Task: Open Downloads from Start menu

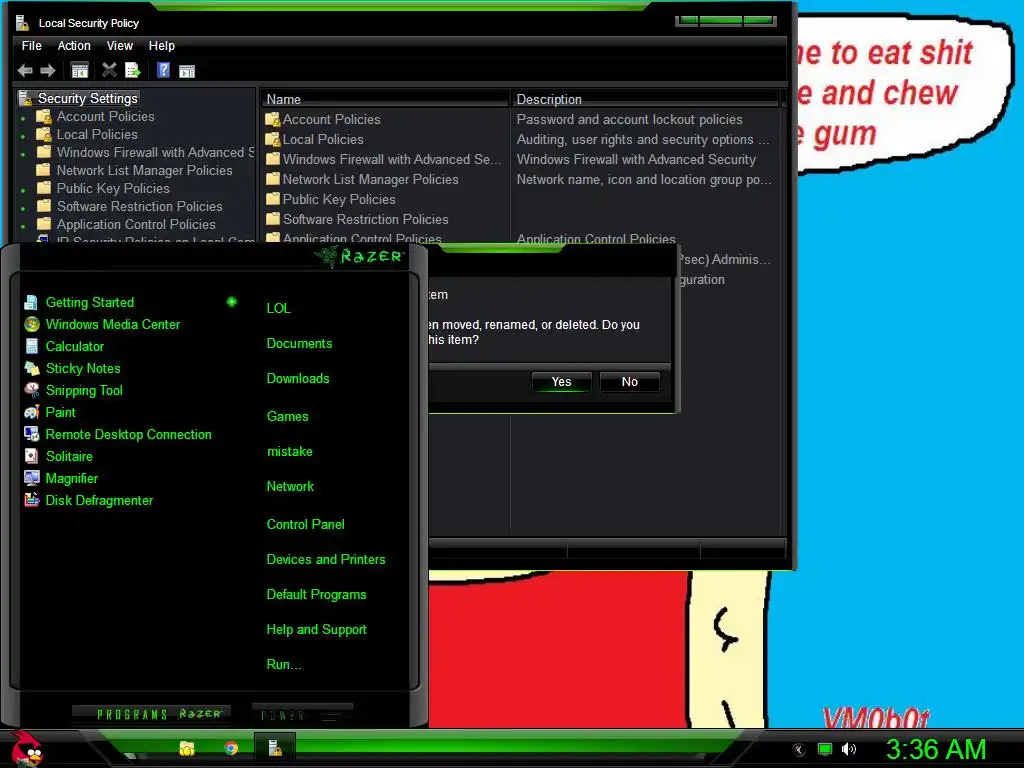Action: pos(298,378)
